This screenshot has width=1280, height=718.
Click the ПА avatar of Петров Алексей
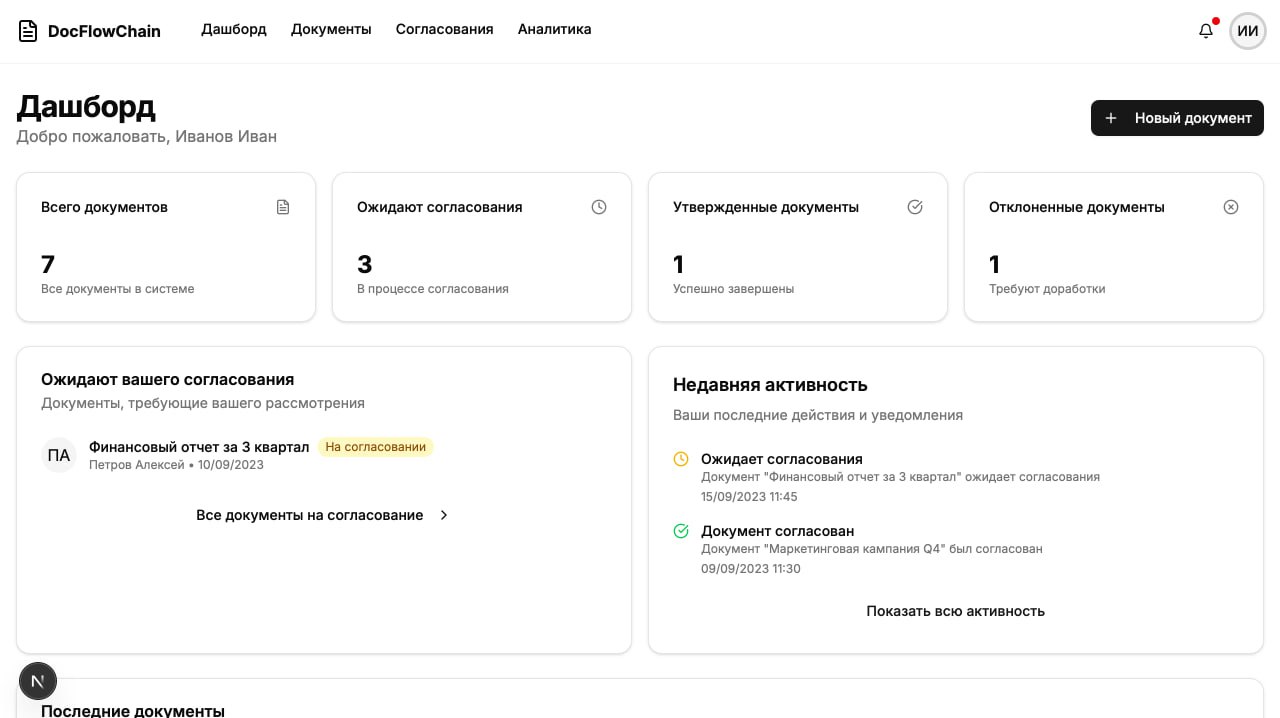59,455
